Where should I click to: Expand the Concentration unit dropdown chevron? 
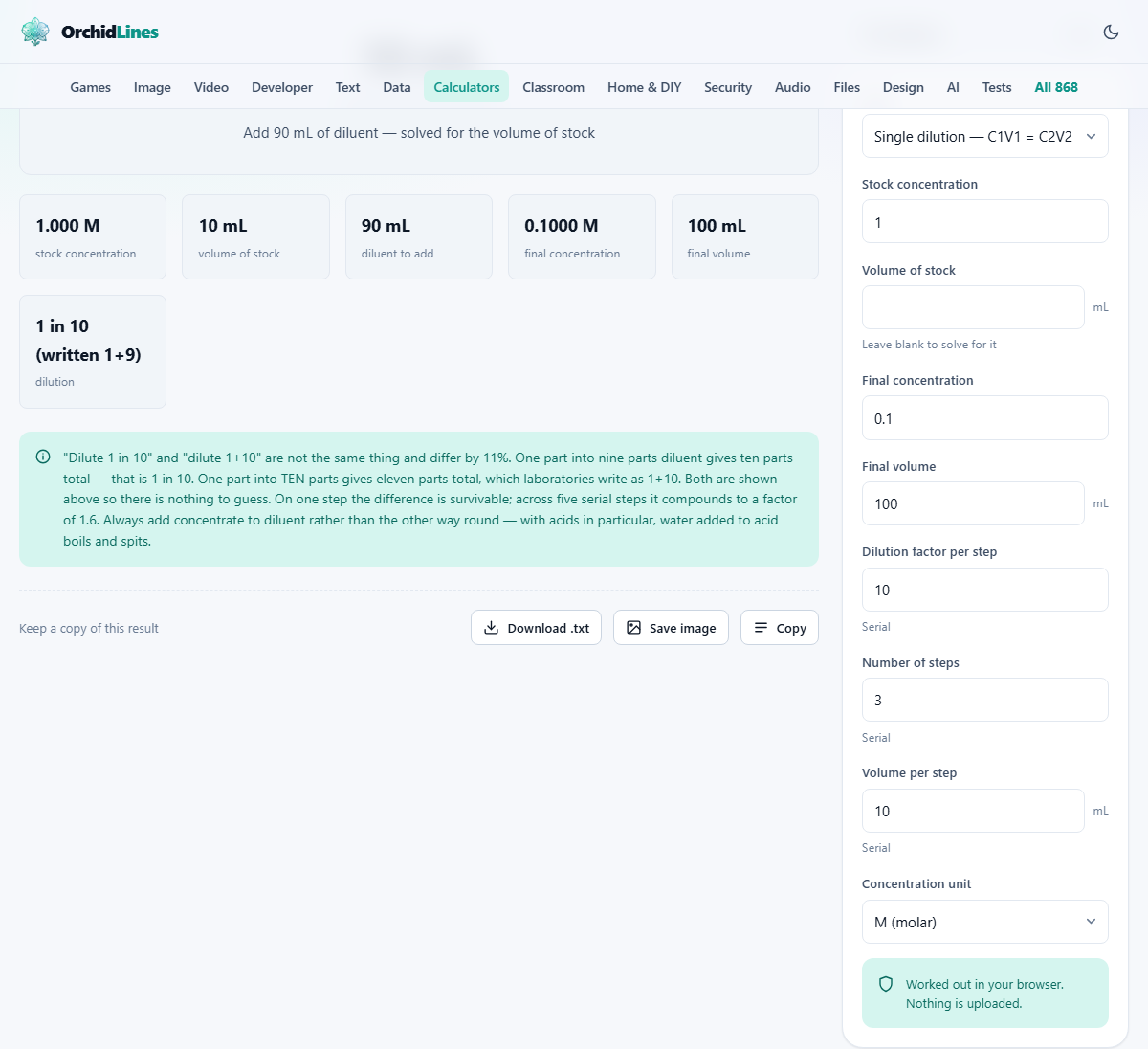tap(1091, 922)
